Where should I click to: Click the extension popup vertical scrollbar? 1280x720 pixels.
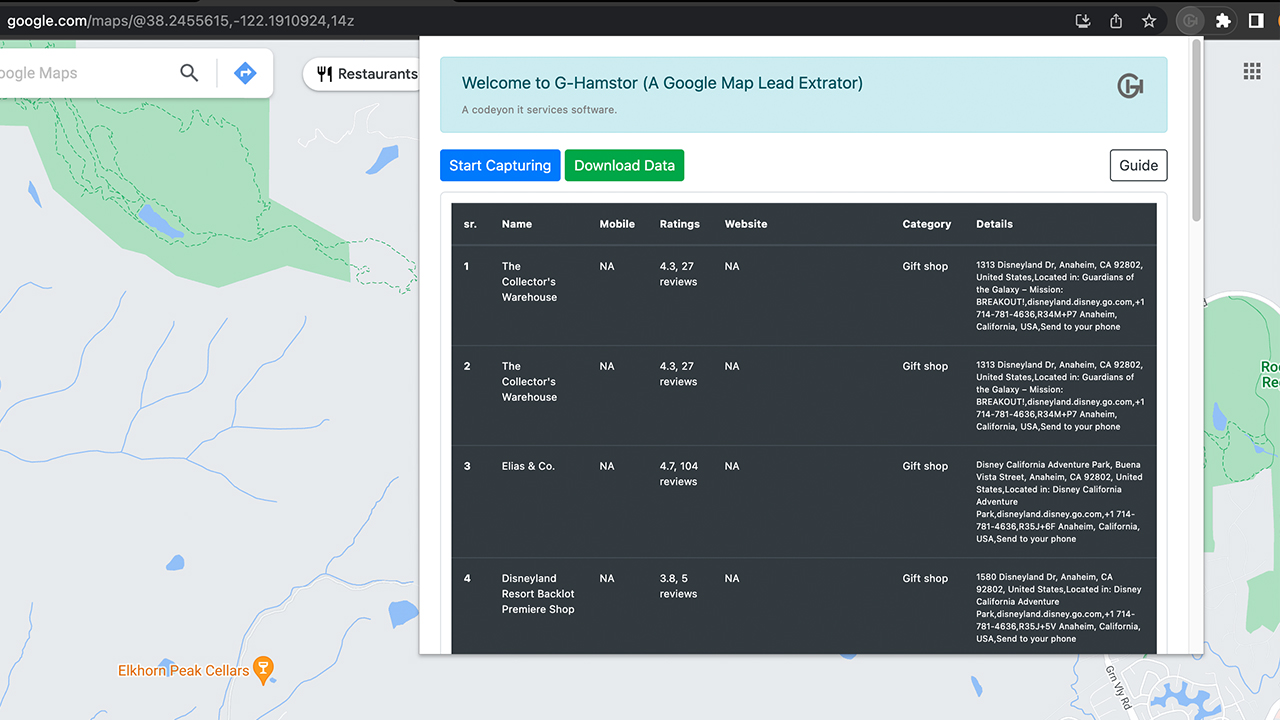[1197, 130]
